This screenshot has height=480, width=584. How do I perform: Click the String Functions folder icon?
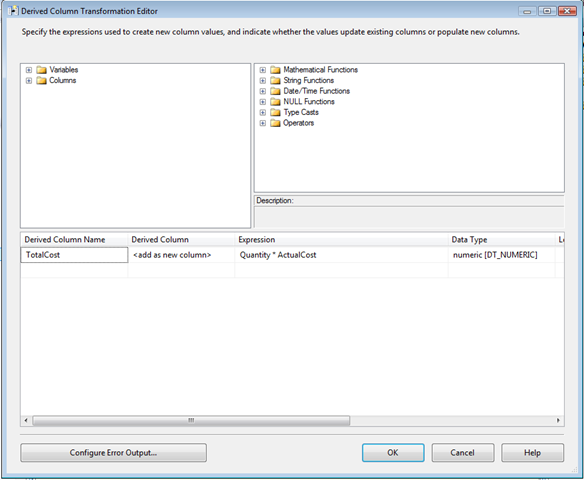pos(275,80)
